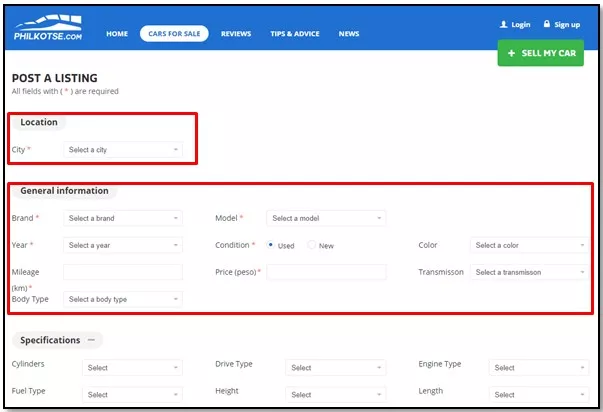Open the Cylinders Select dropdown
Screen dimensions: 603x412
point(132,367)
